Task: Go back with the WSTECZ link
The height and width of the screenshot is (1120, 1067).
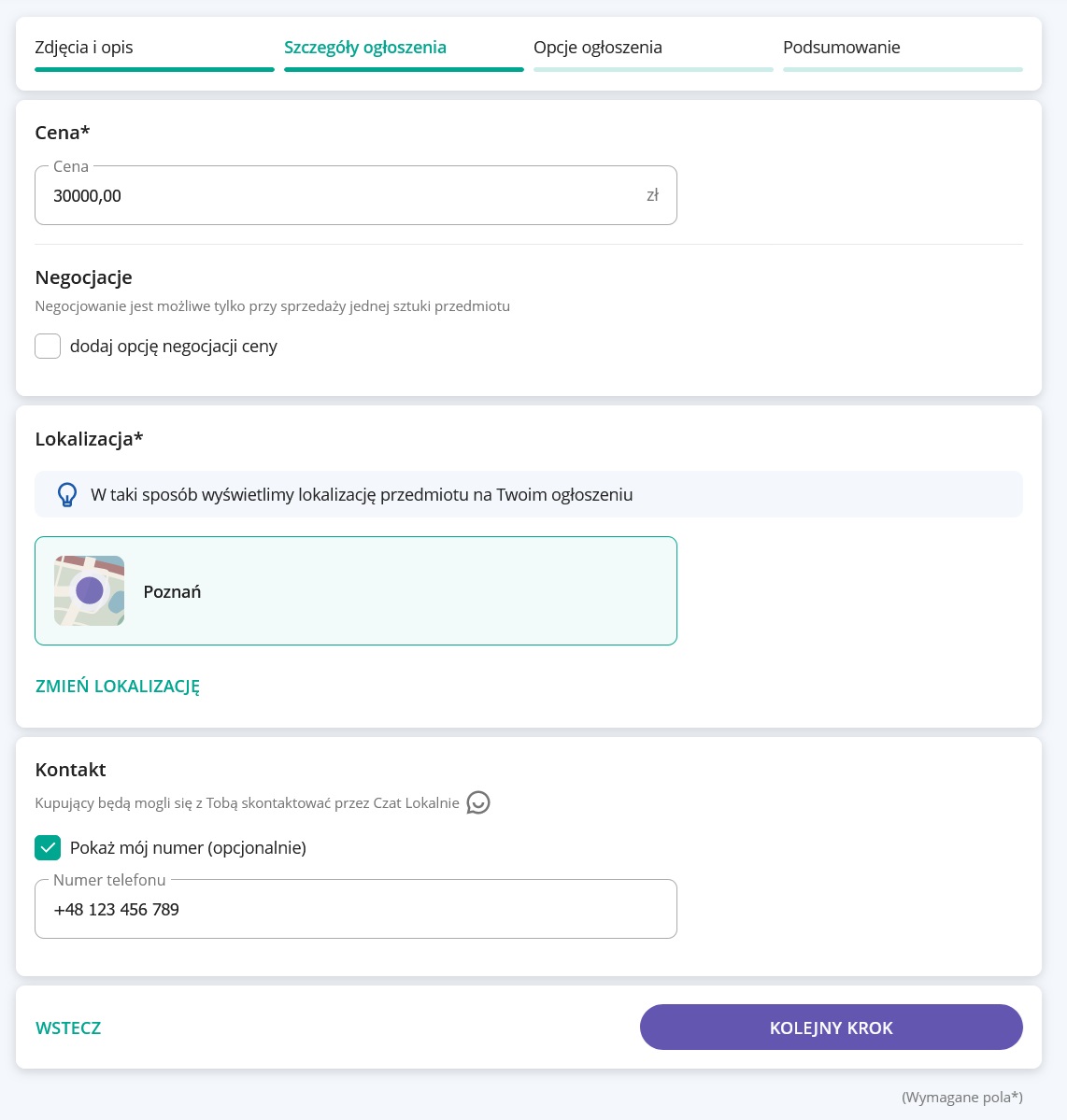Action: click(x=68, y=1028)
